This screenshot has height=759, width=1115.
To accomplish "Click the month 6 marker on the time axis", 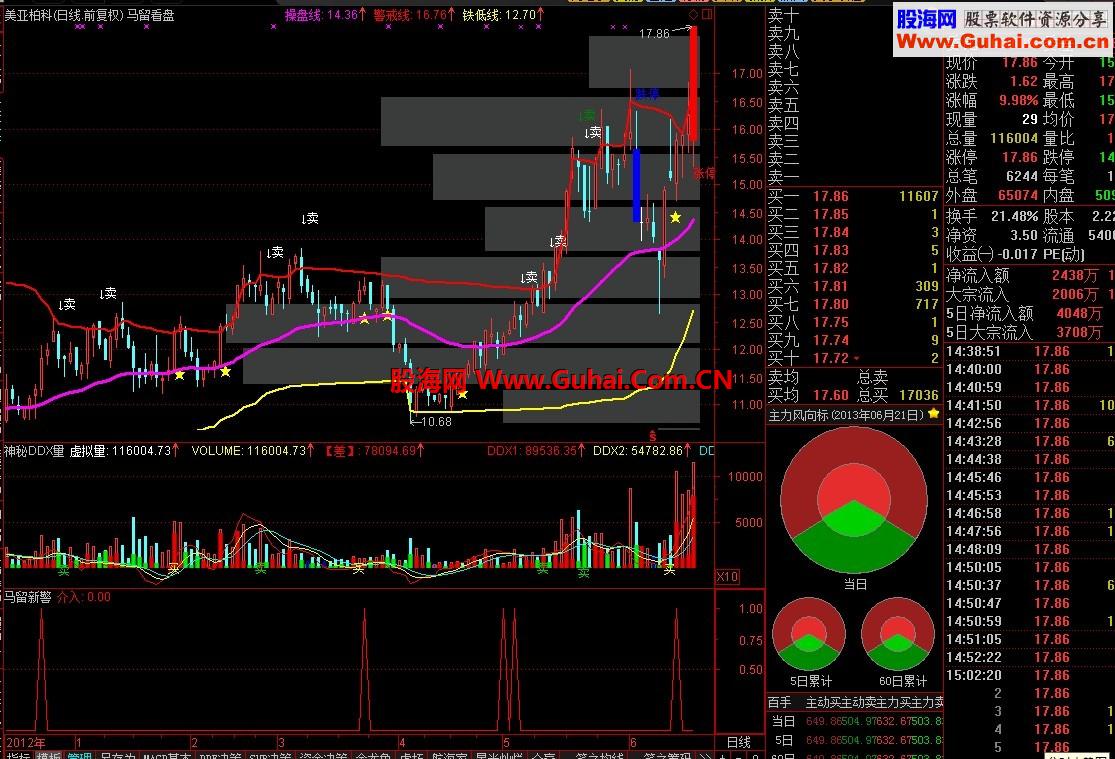I will [x=633, y=743].
